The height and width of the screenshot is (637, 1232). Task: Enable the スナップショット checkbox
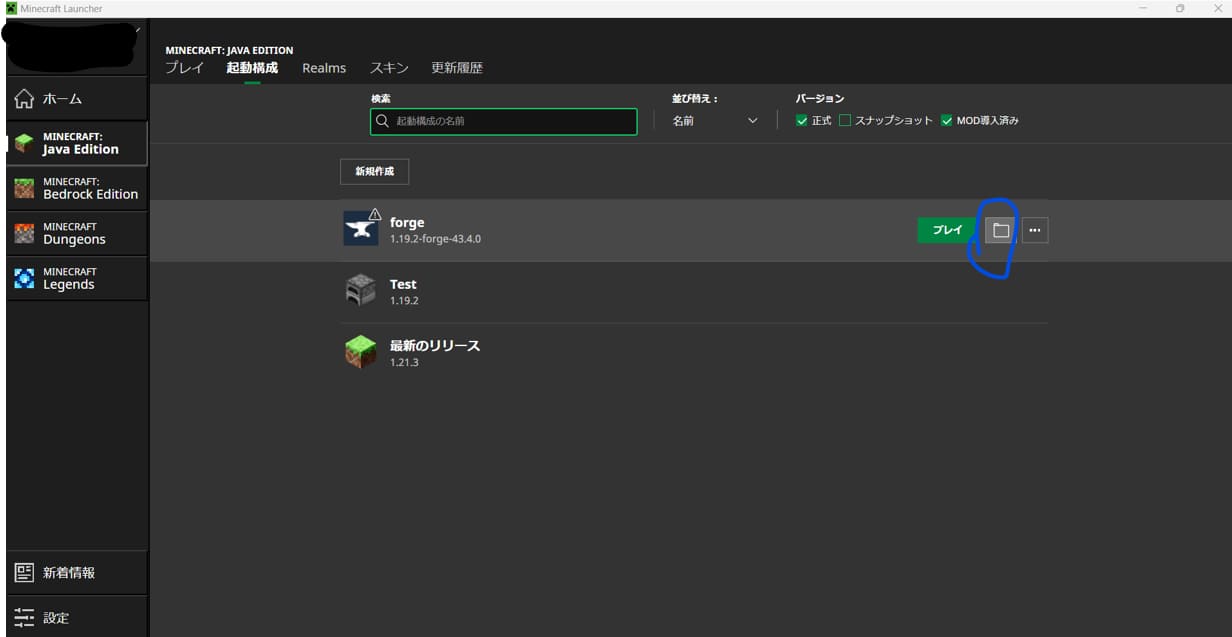coord(845,121)
